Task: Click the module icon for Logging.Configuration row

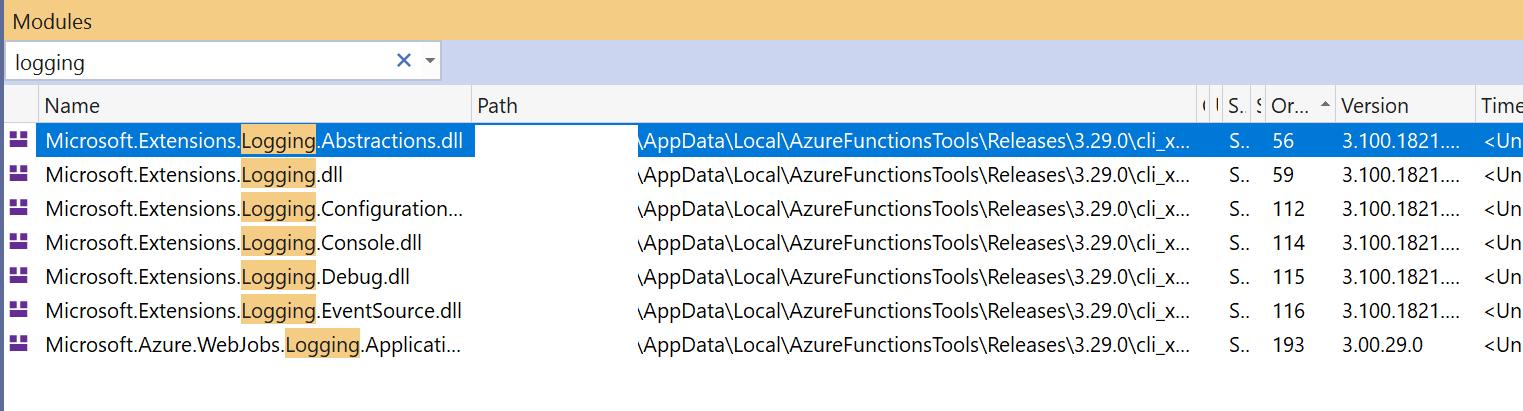Action: point(18,209)
